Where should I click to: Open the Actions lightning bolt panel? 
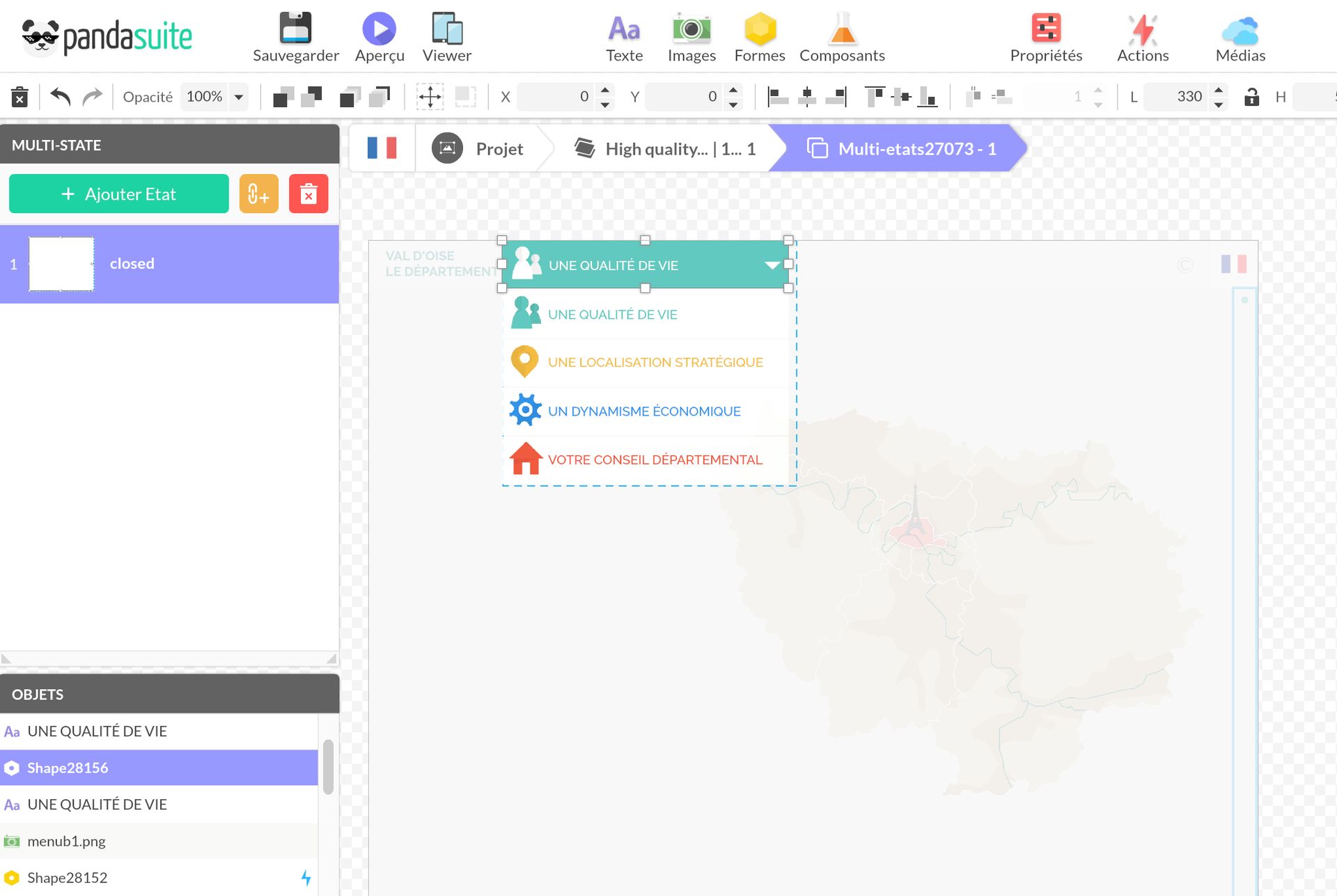pos(1142,29)
